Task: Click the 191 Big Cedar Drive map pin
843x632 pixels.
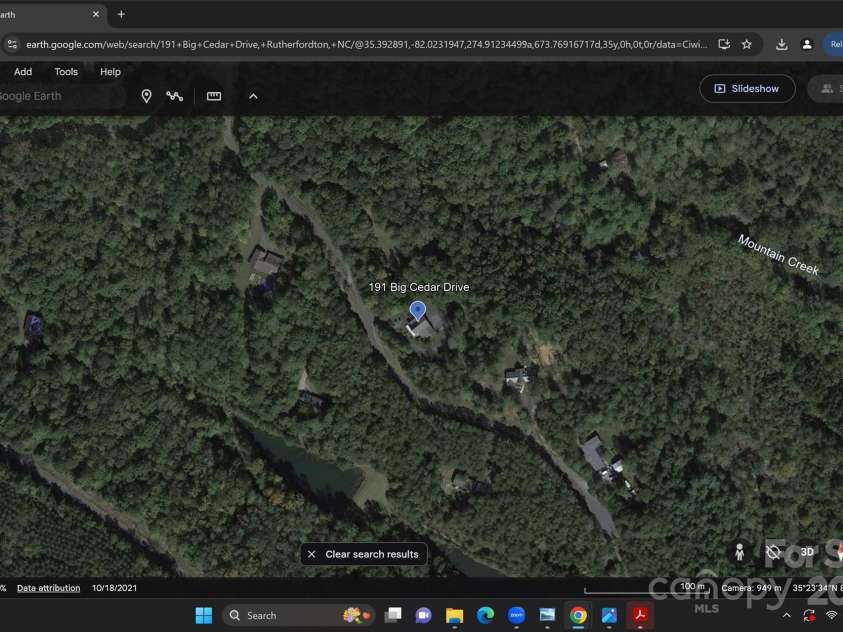Action: [418, 312]
